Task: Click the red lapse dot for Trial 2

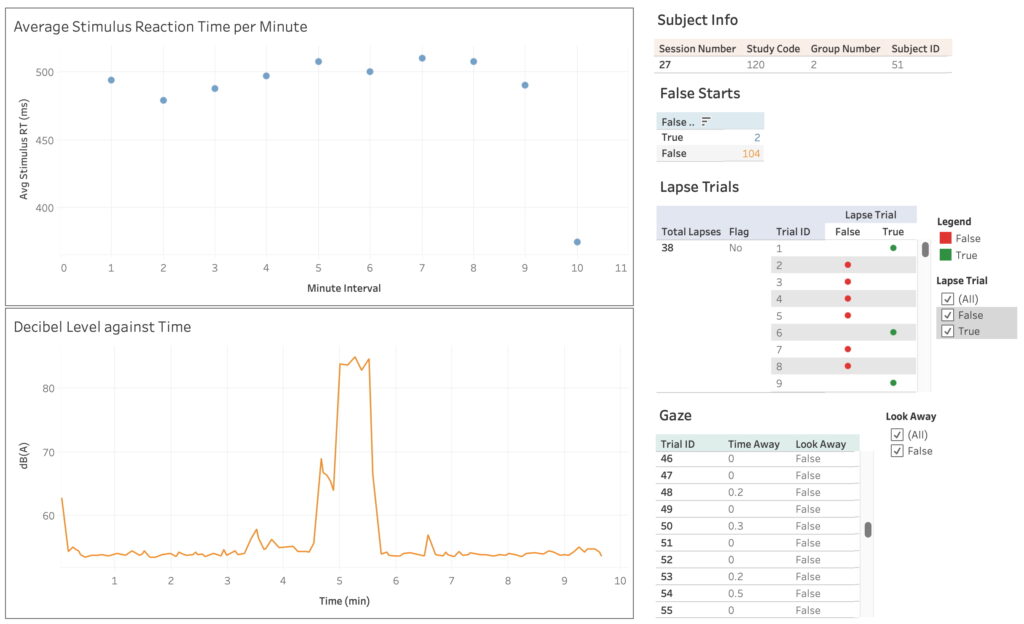Action: [847, 265]
